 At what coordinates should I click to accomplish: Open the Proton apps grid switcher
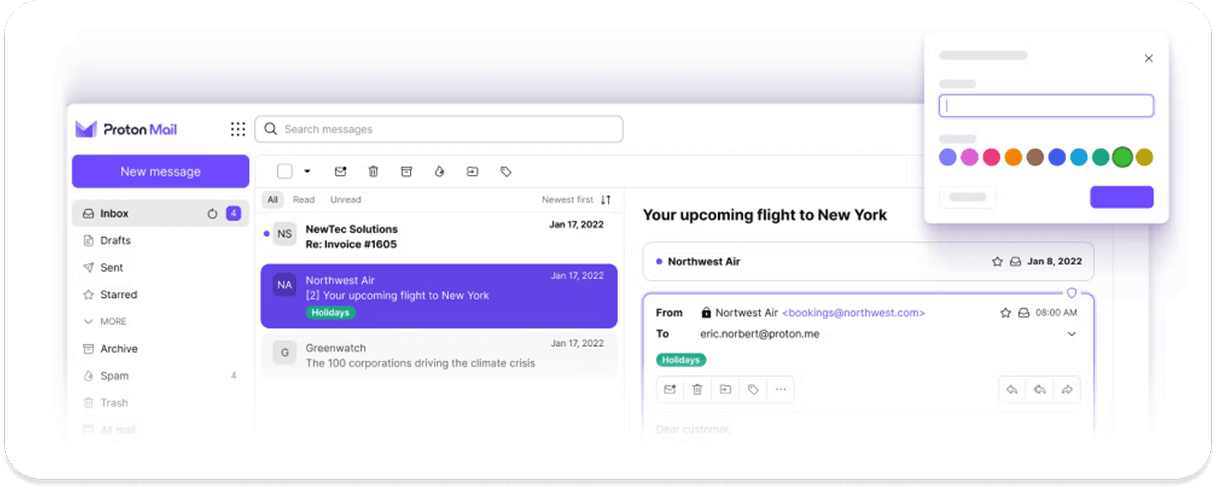click(x=238, y=129)
